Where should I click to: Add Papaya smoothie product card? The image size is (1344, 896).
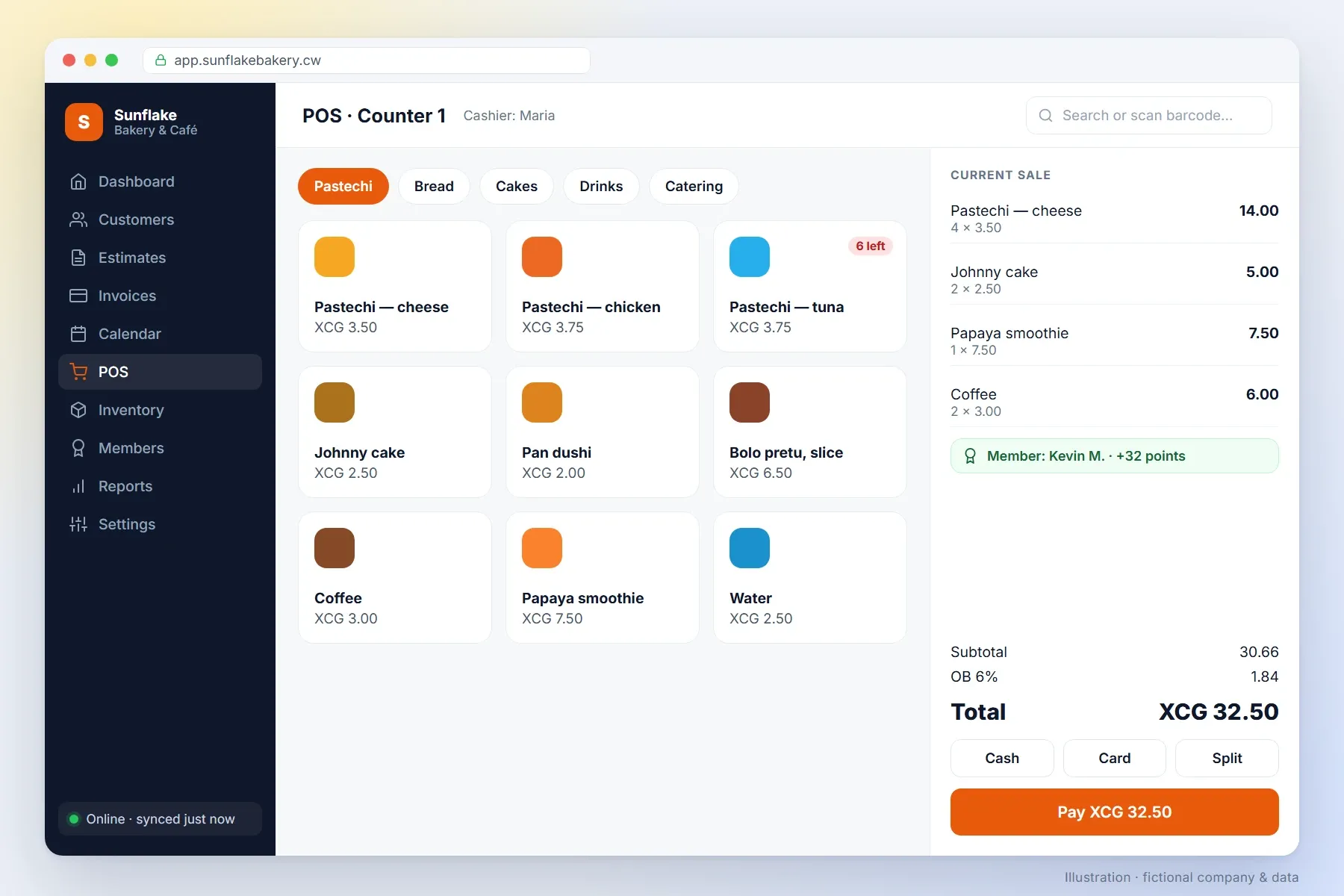pos(603,577)
